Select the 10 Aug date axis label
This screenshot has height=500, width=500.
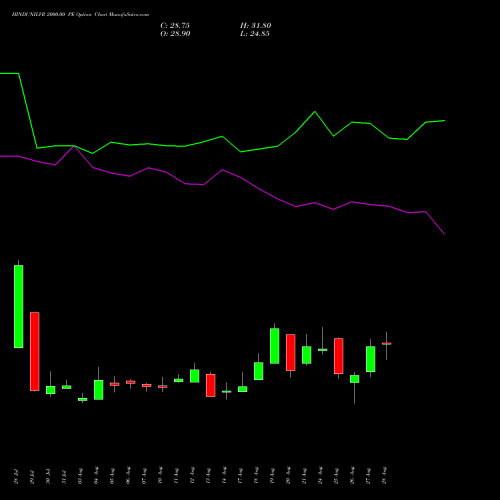point(160,476)
